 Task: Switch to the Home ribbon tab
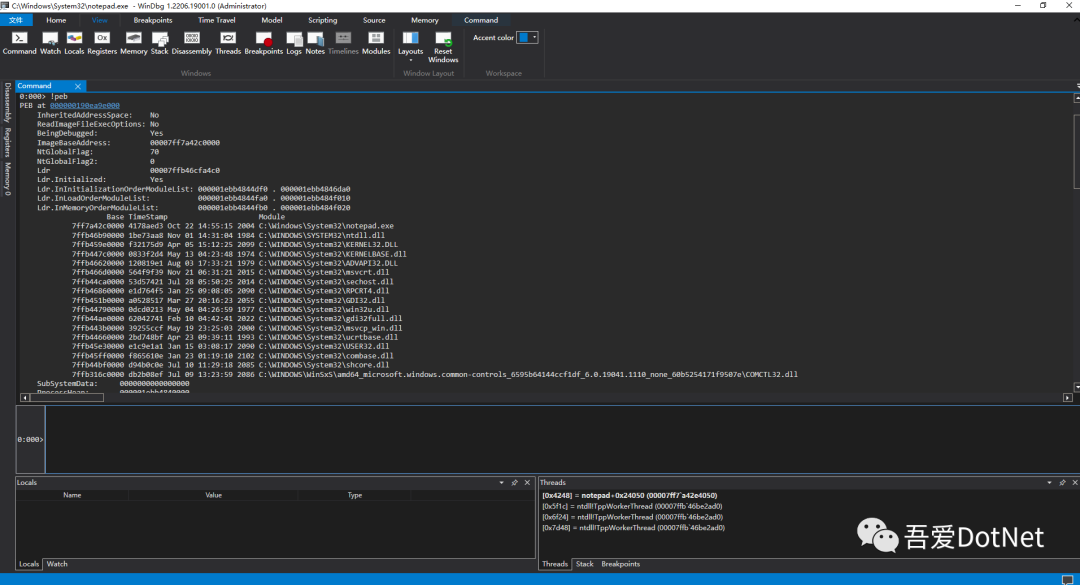coord(56,20)
